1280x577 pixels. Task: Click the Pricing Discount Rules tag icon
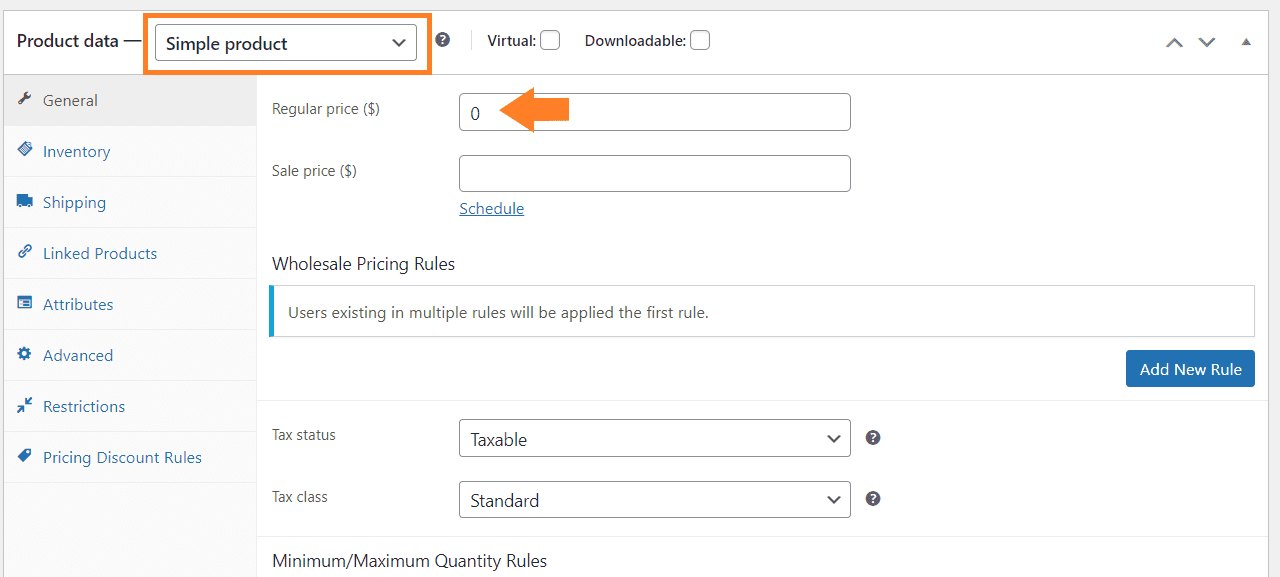[25, 456]
